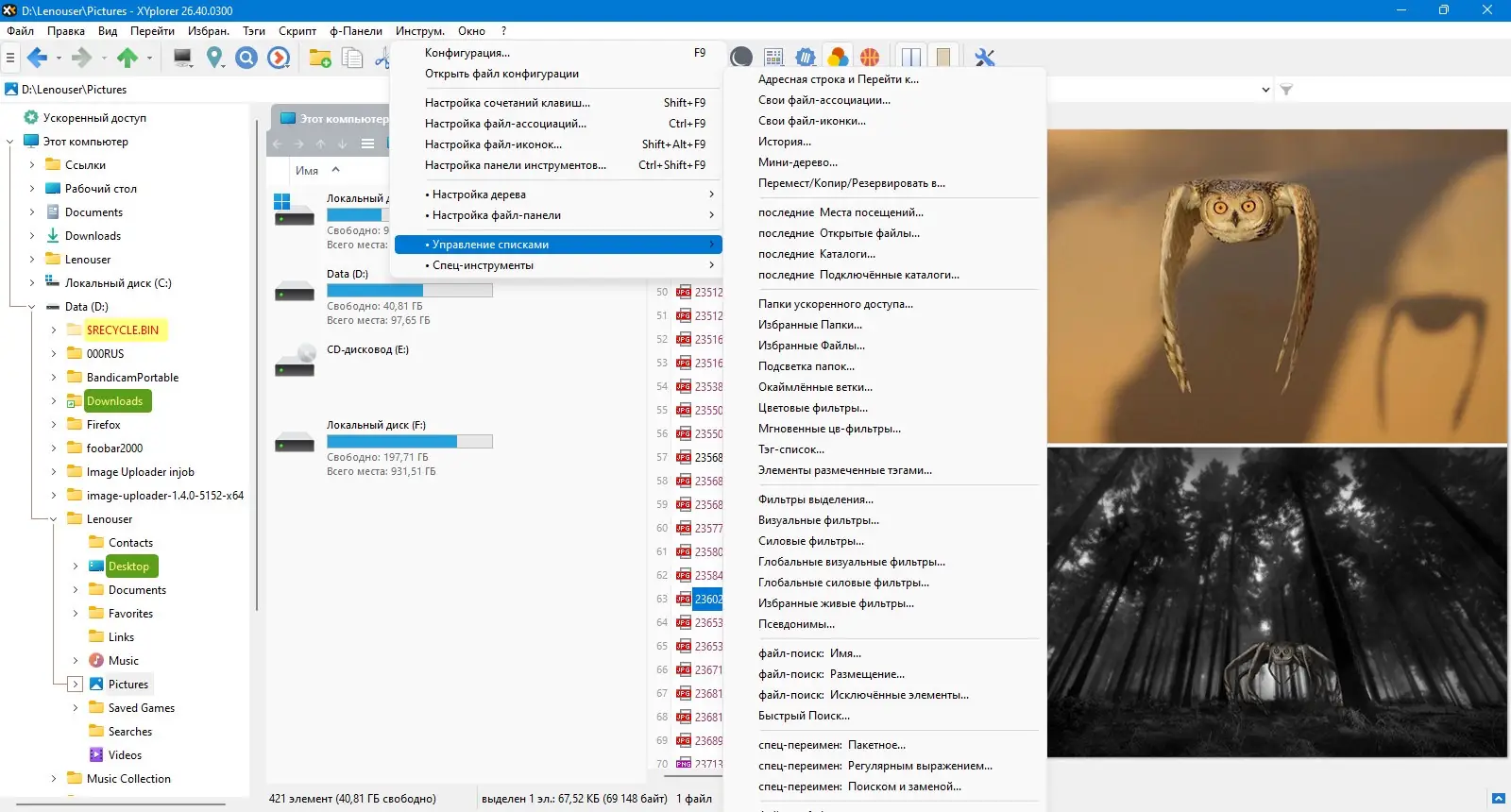Select the highlighted $RECYCLE.BIN folder

[123, 330]
